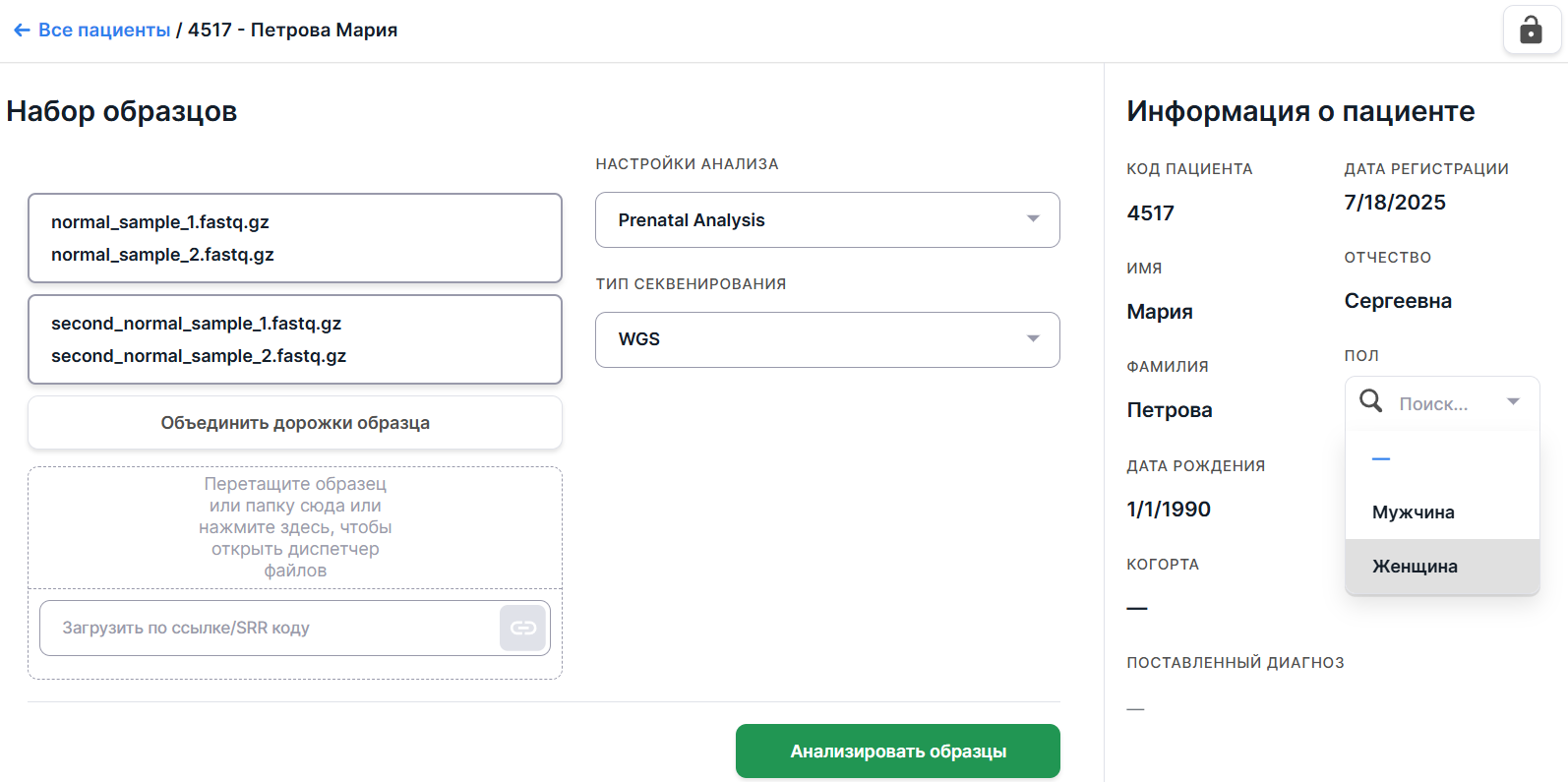Select the second_normal_sample fastq card
Viewport: 1568px width, 782px height.
click(295, 339)
